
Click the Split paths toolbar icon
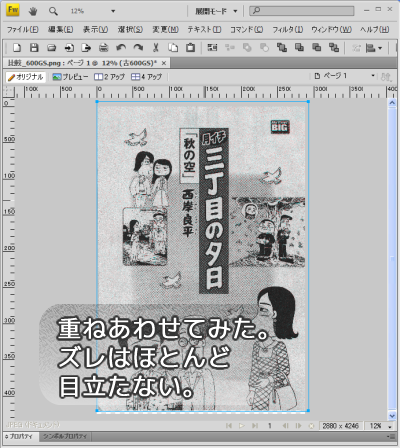(x=264, y=48)
